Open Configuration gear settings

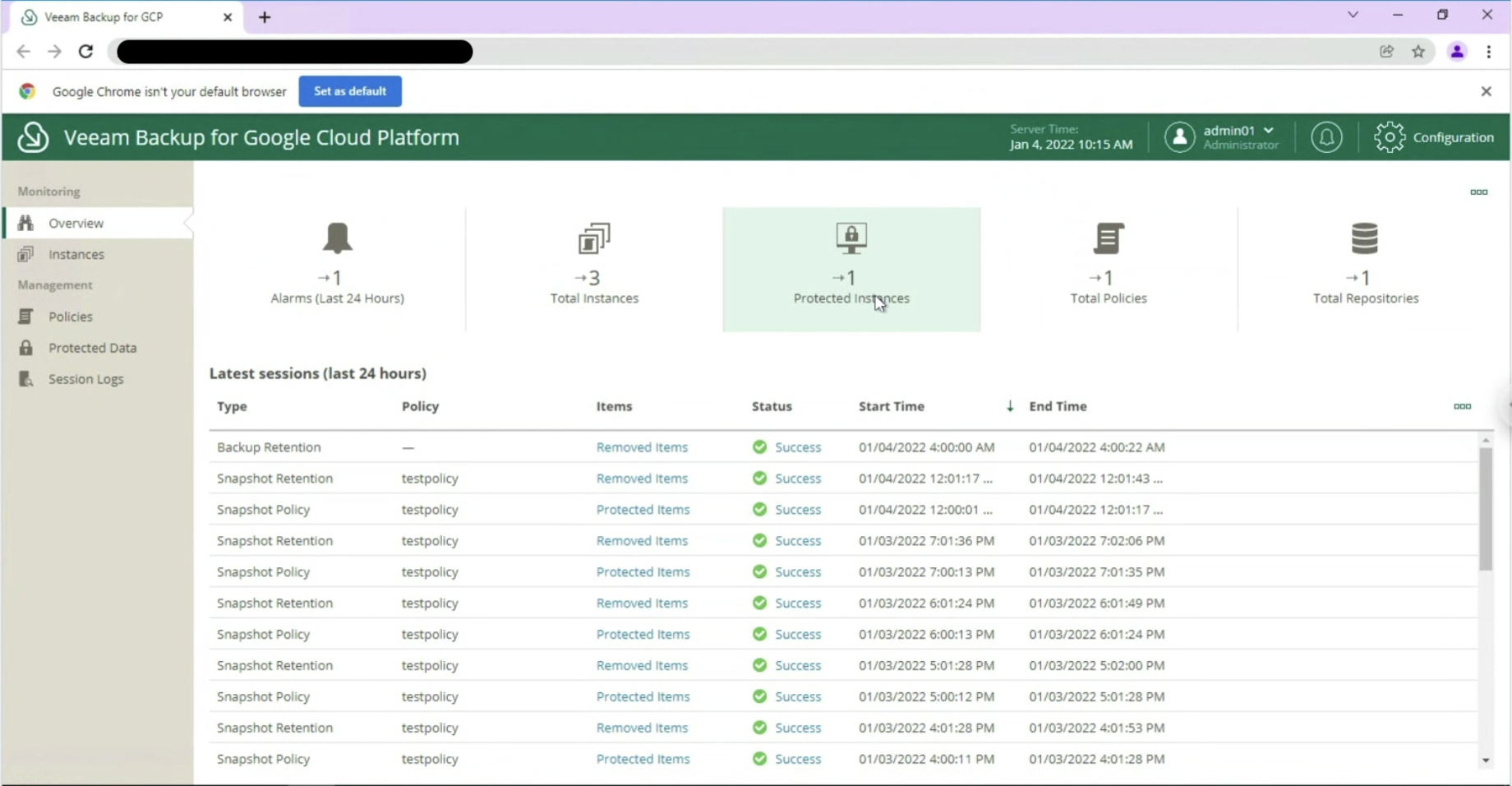(x=1435, y=137)
